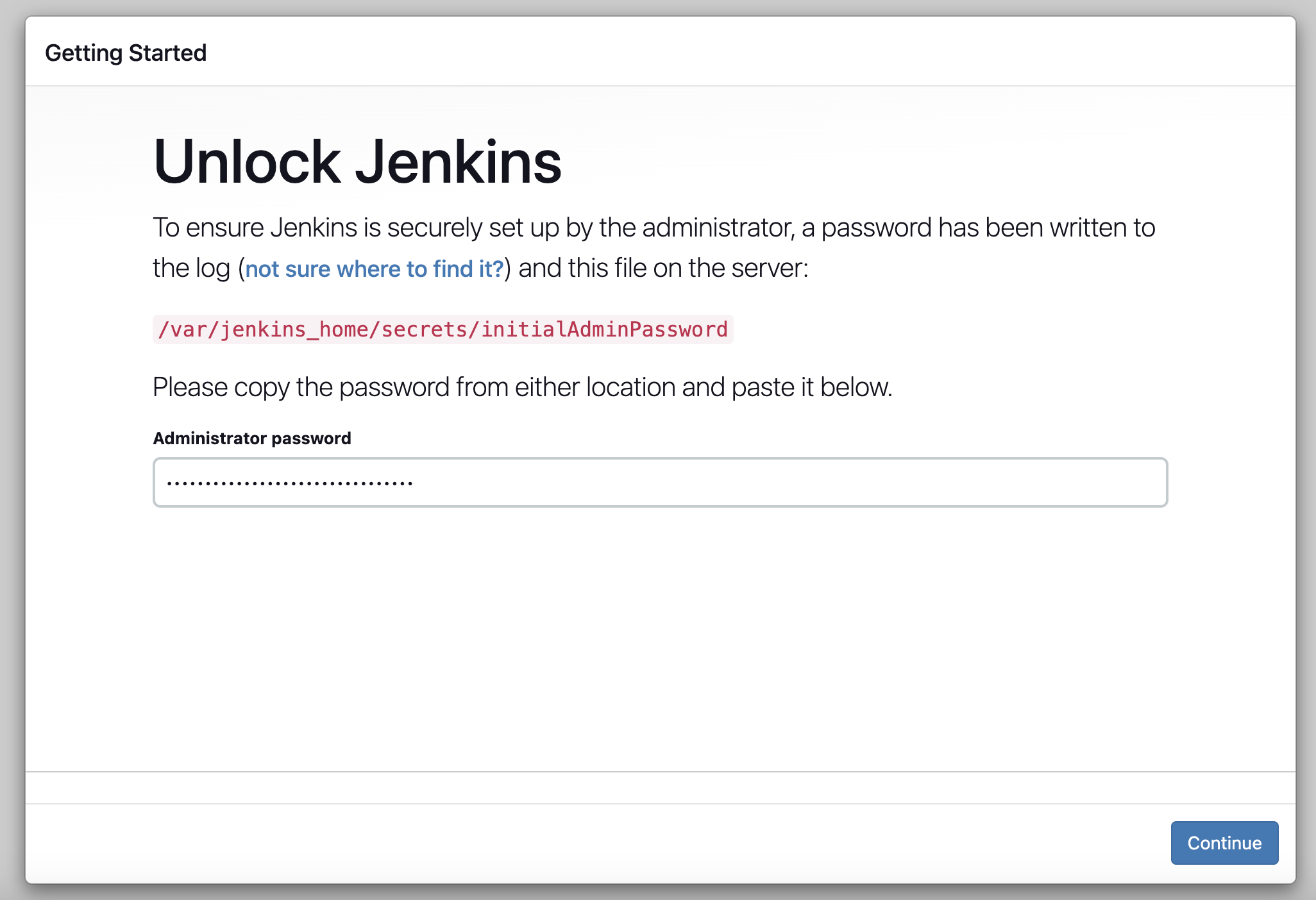Click the blue Continue button
Screen dimensions: 1316x900
click(x=1224, y=842)
